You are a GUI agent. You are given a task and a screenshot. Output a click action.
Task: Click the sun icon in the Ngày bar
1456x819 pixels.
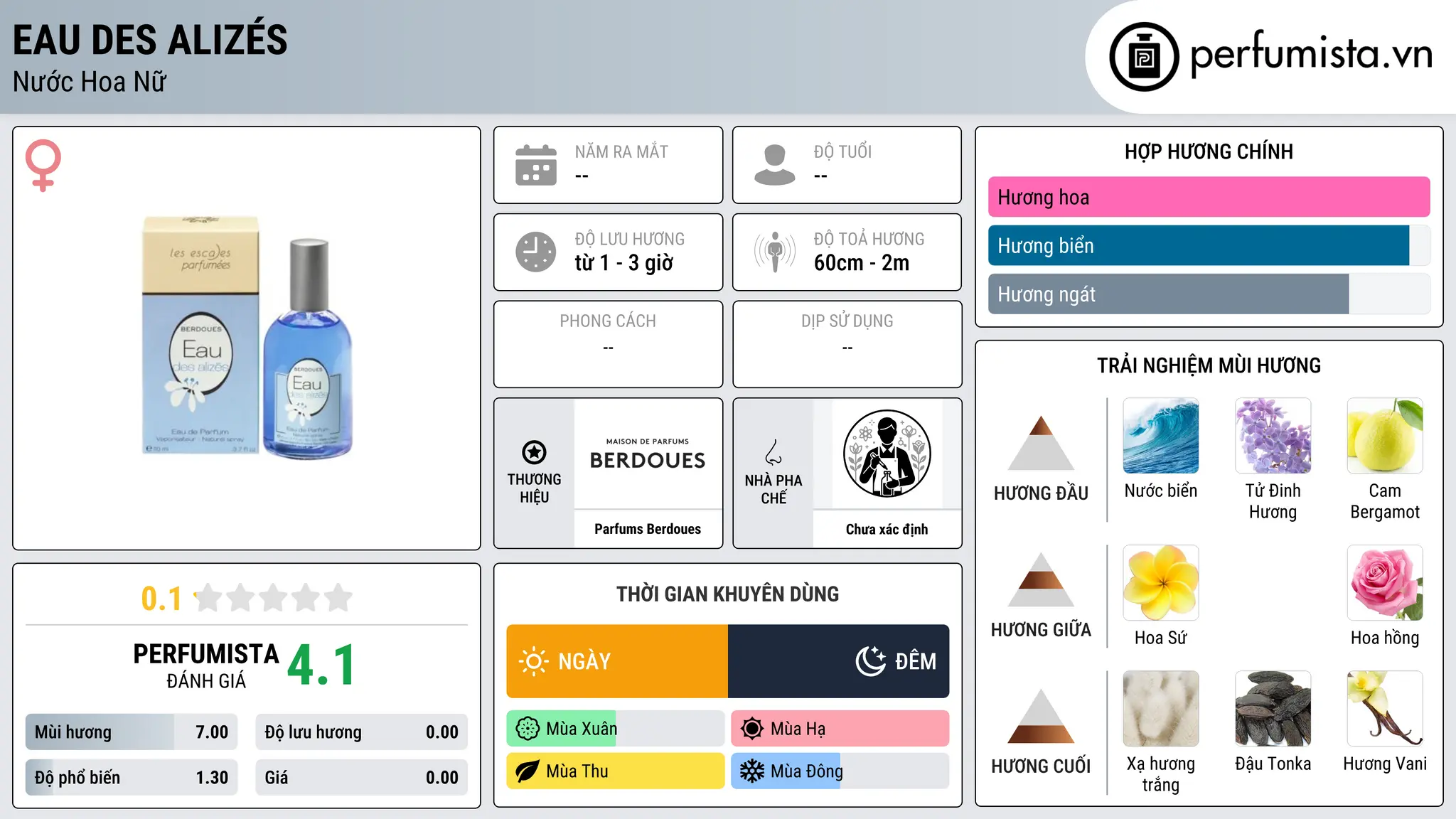click(x=534, y=661)
